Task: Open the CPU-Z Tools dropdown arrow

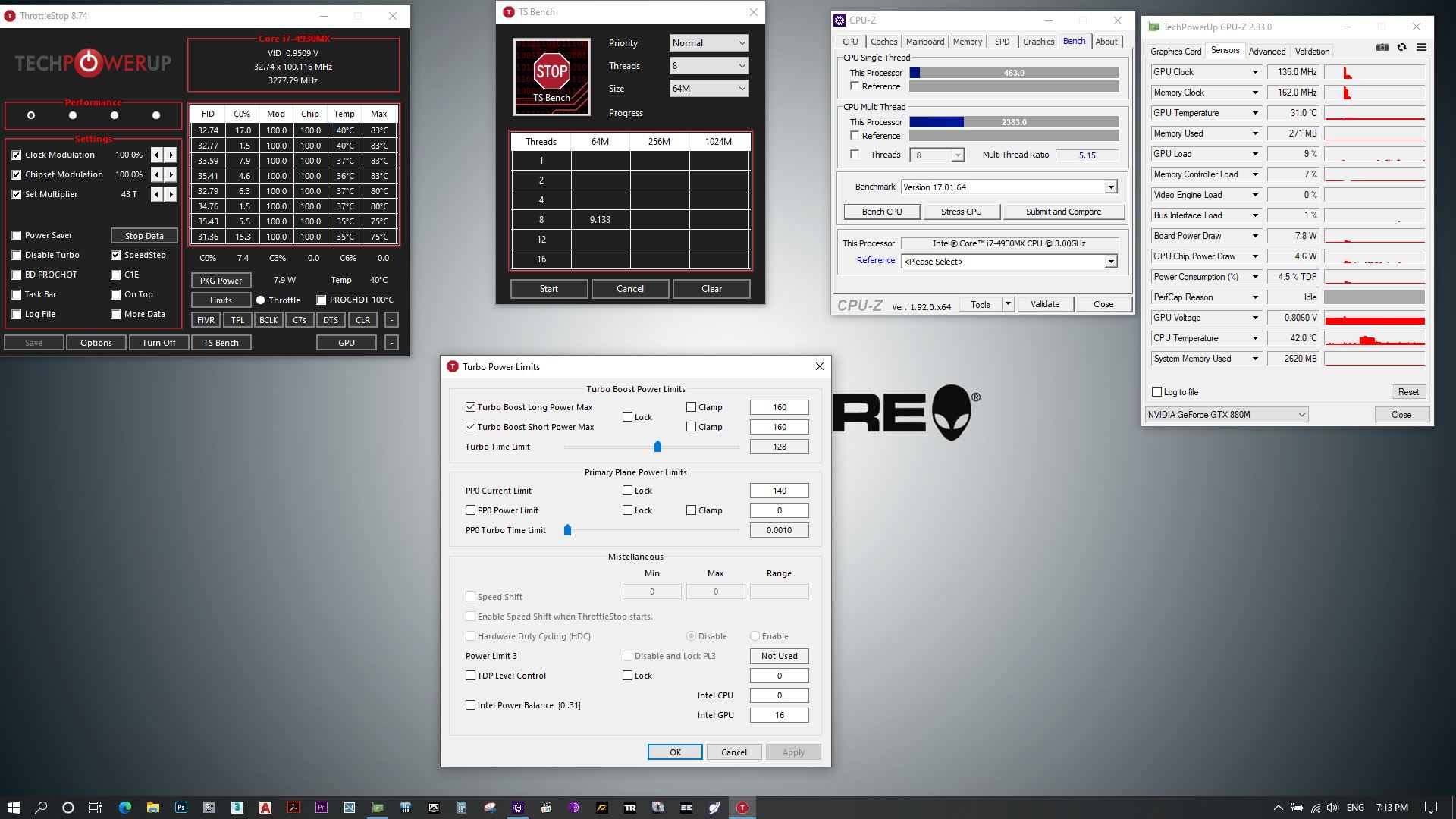Action: [x=1008, y=304]
